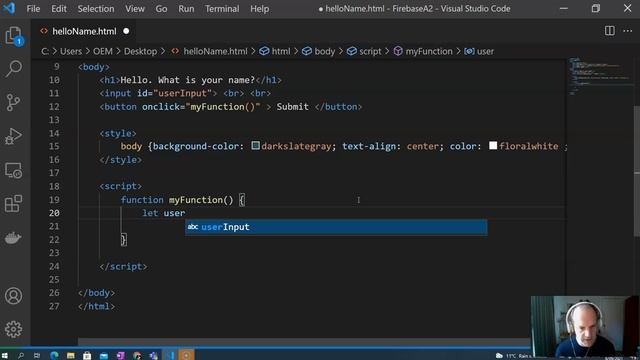Expand the Users breadcrumb segment
The image size is (640, 360).
[x=71, y=51]
